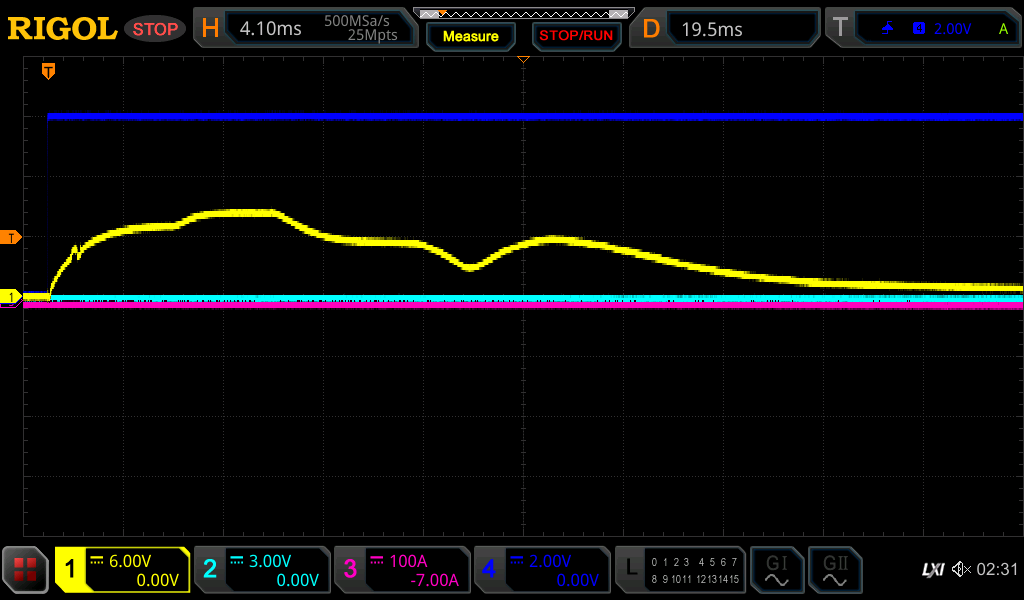Click the LXI network status icon
The image size is (1024, 600).
click(x=932, y=569)
